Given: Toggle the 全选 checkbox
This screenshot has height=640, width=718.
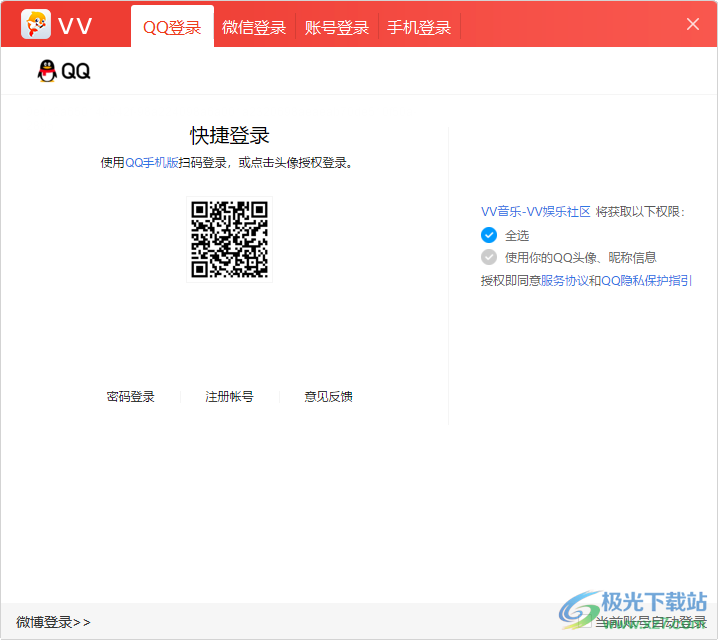Looking at the screenshot, I should 489,235.
